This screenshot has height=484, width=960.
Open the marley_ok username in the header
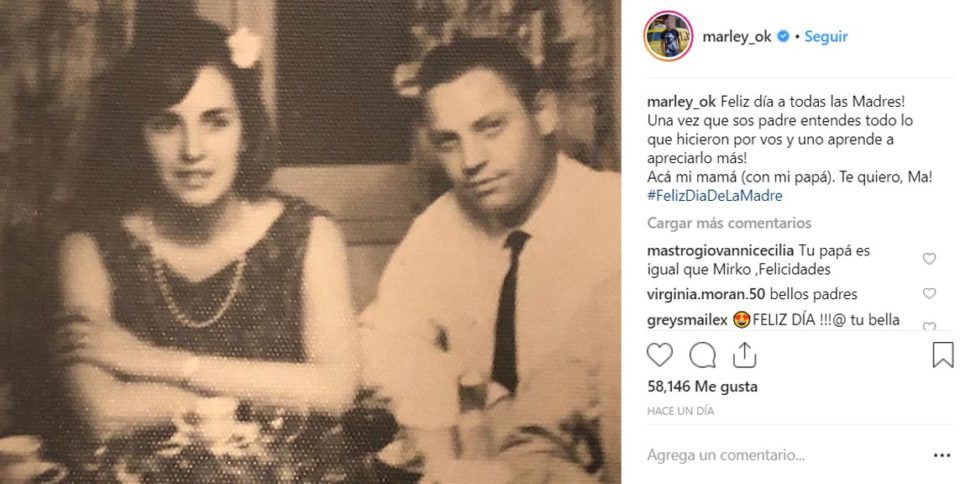(x=737, y=37)
